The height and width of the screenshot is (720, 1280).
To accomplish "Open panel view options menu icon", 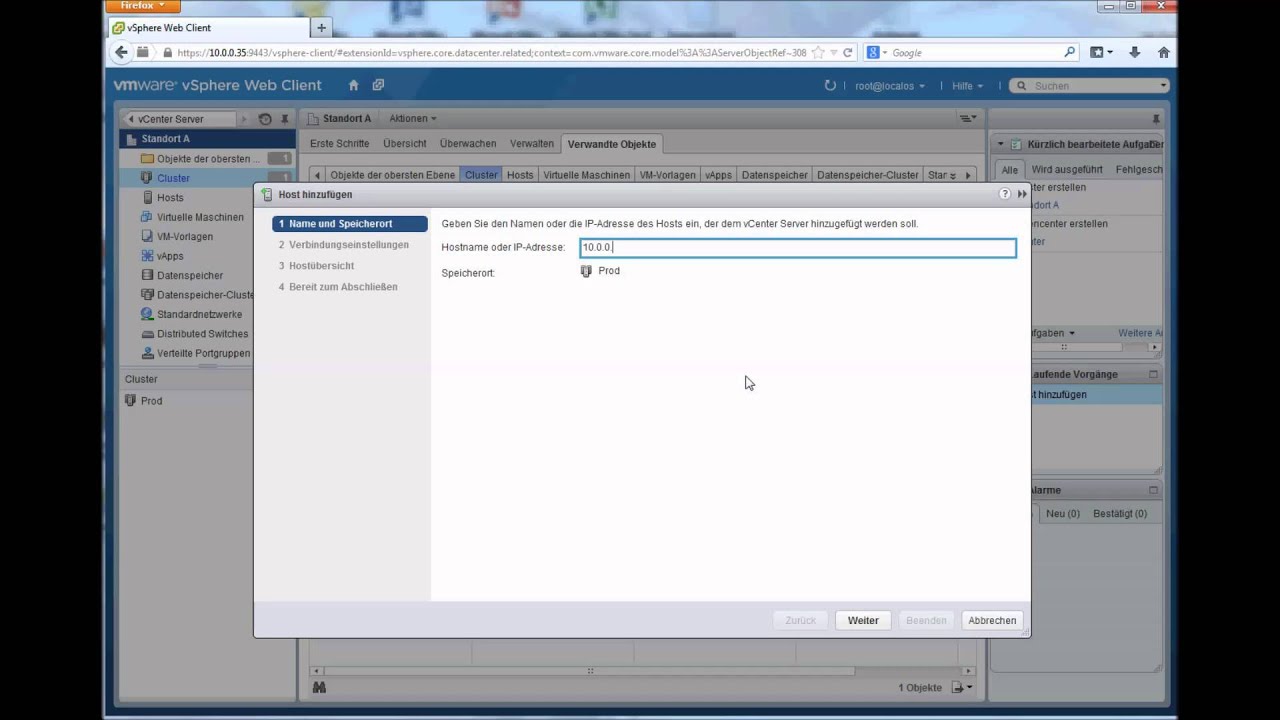I will 967,119.
